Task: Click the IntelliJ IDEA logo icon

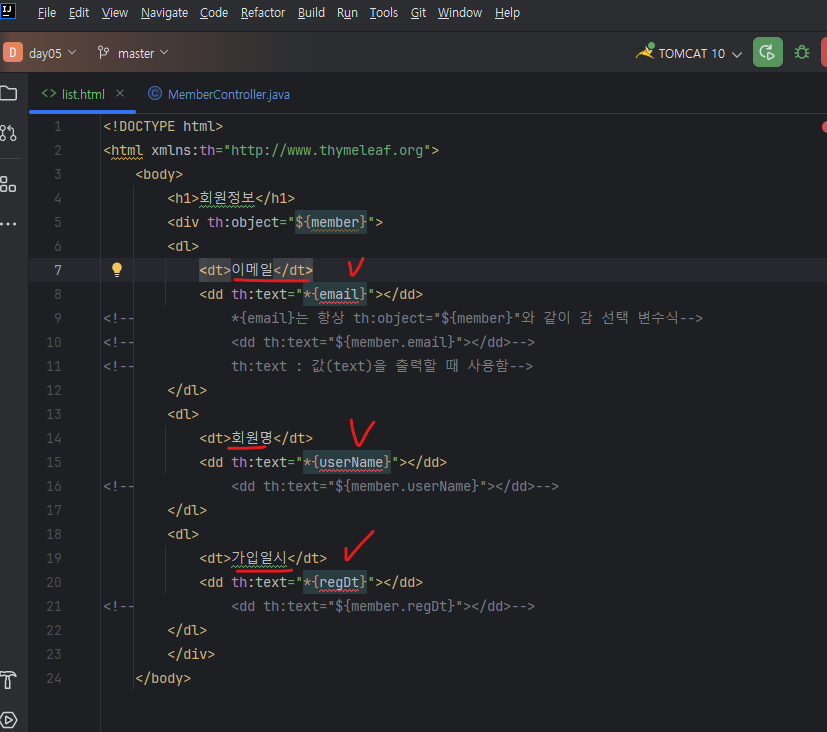Action: coord(8,10)
